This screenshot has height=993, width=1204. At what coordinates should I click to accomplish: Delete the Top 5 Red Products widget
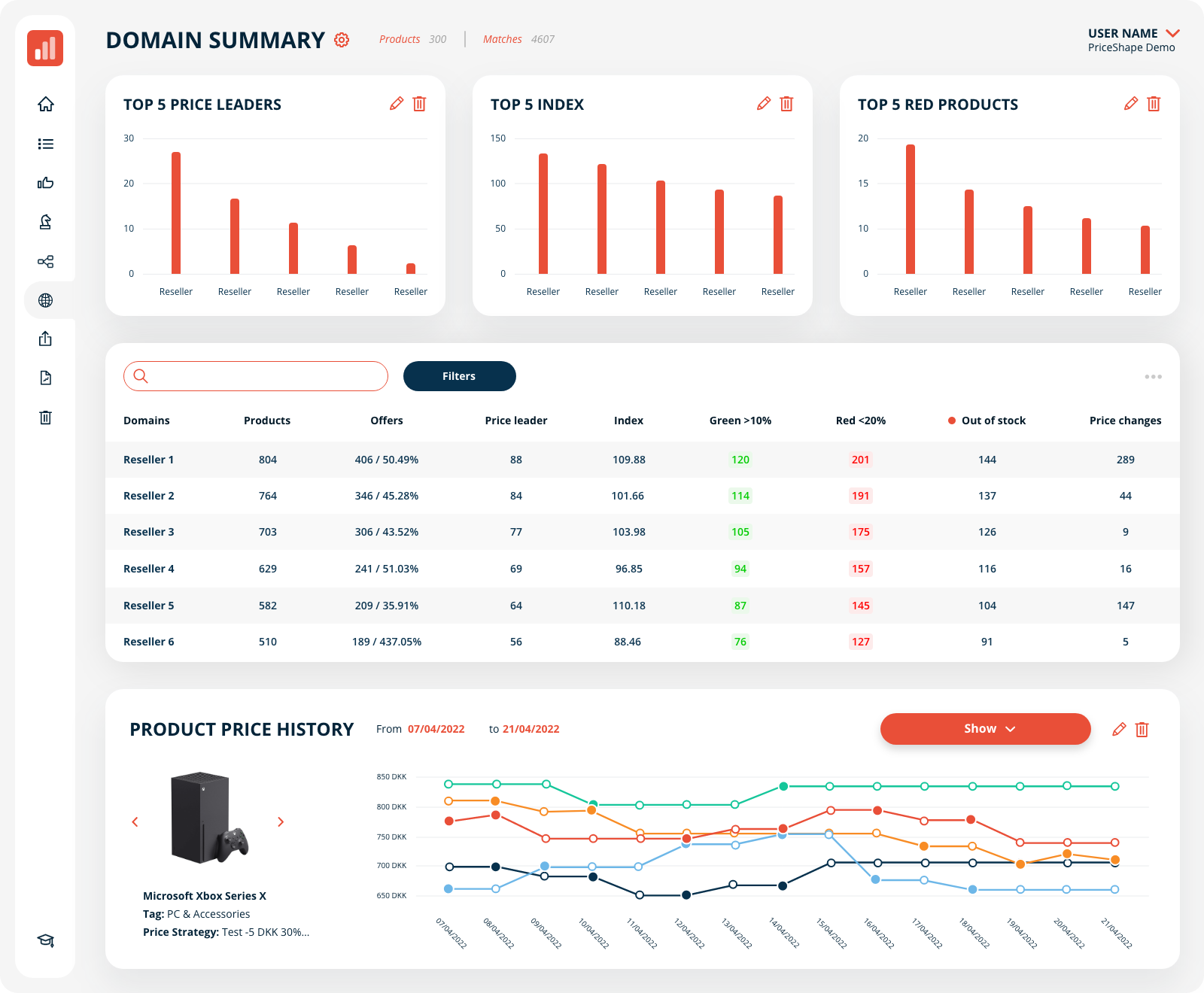click(x=1154, y=104)
